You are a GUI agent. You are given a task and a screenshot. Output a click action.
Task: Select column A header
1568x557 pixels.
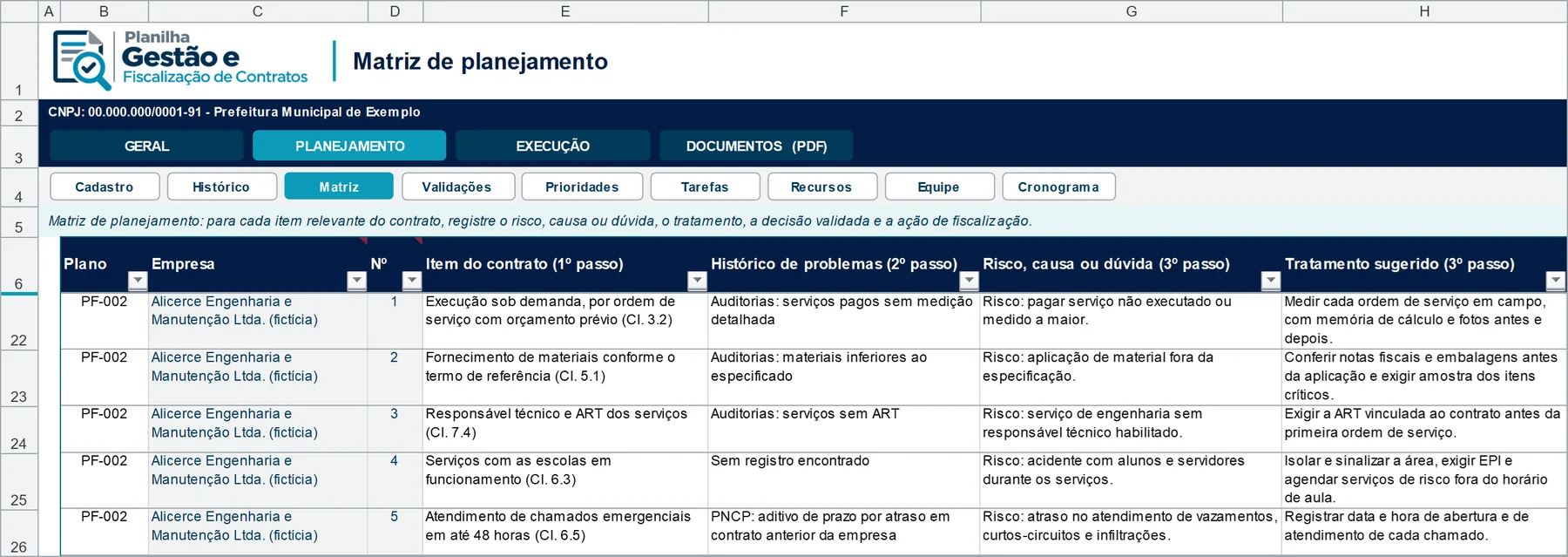tap(49, 11)
